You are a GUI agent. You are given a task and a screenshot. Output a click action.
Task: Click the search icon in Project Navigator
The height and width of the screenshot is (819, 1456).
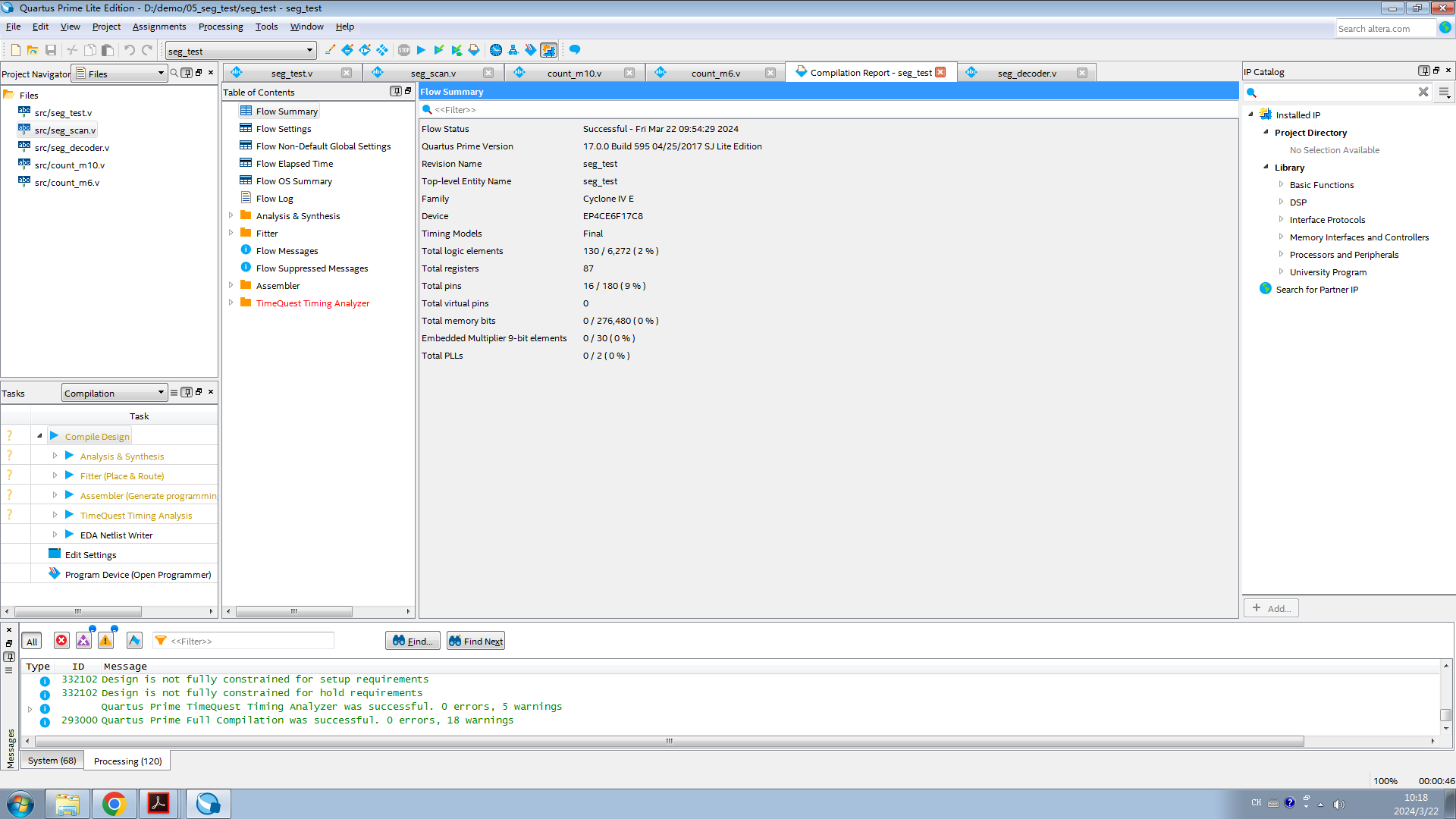tap(174, 73)
